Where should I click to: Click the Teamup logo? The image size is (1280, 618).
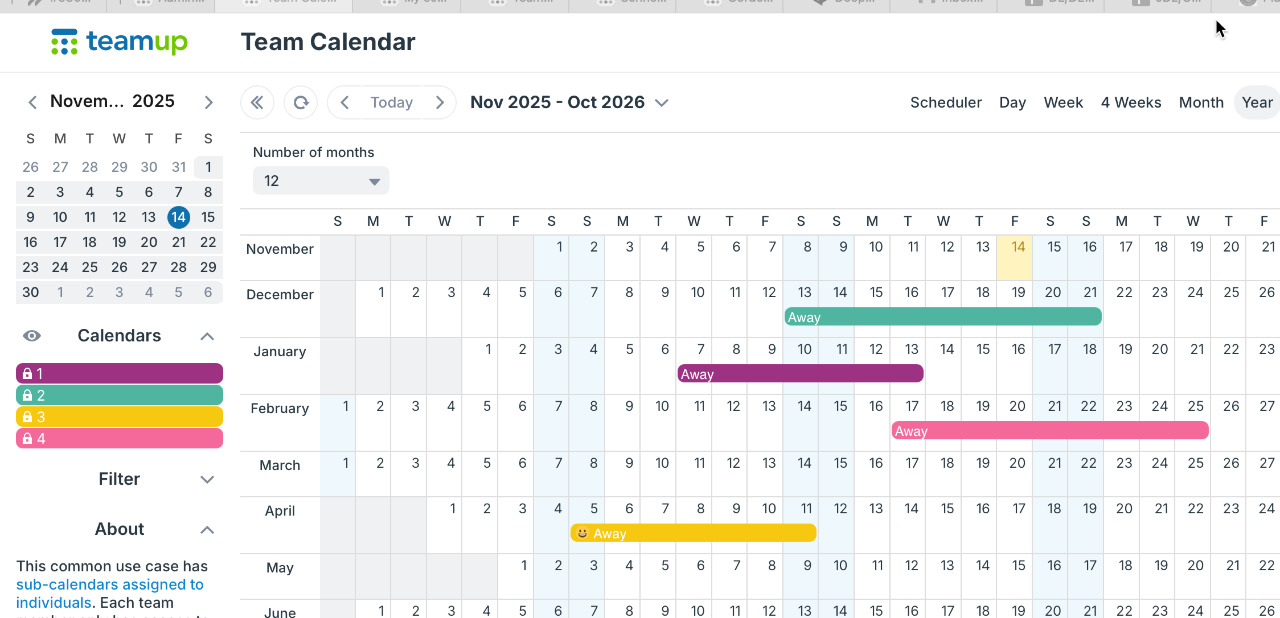pyautogui.click(x=119, y=42)
